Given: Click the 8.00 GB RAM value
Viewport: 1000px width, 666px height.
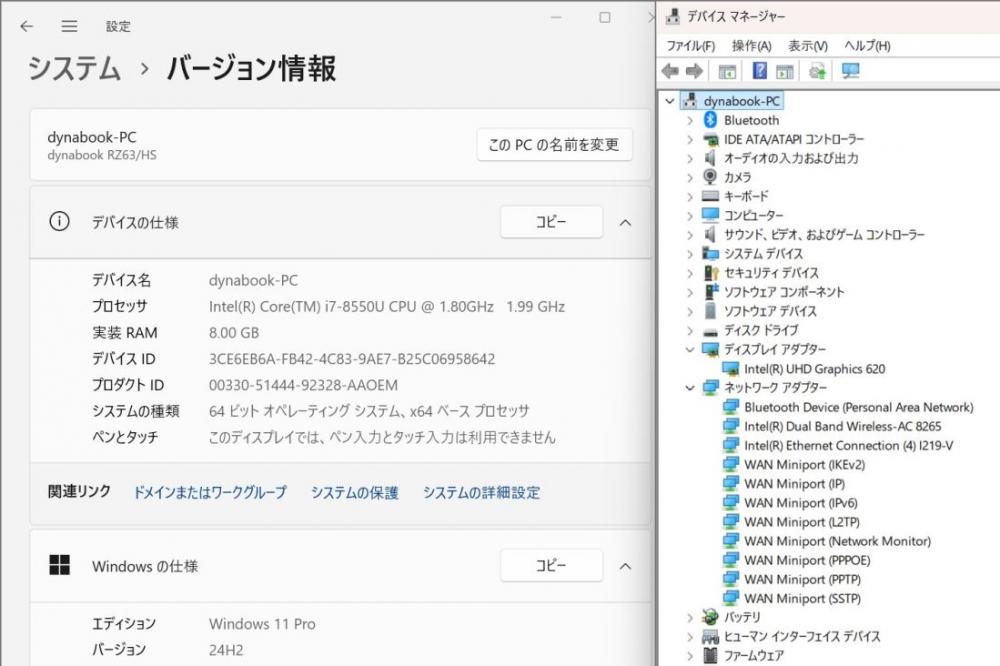Looking at the screenshot, I should point(234,332).
